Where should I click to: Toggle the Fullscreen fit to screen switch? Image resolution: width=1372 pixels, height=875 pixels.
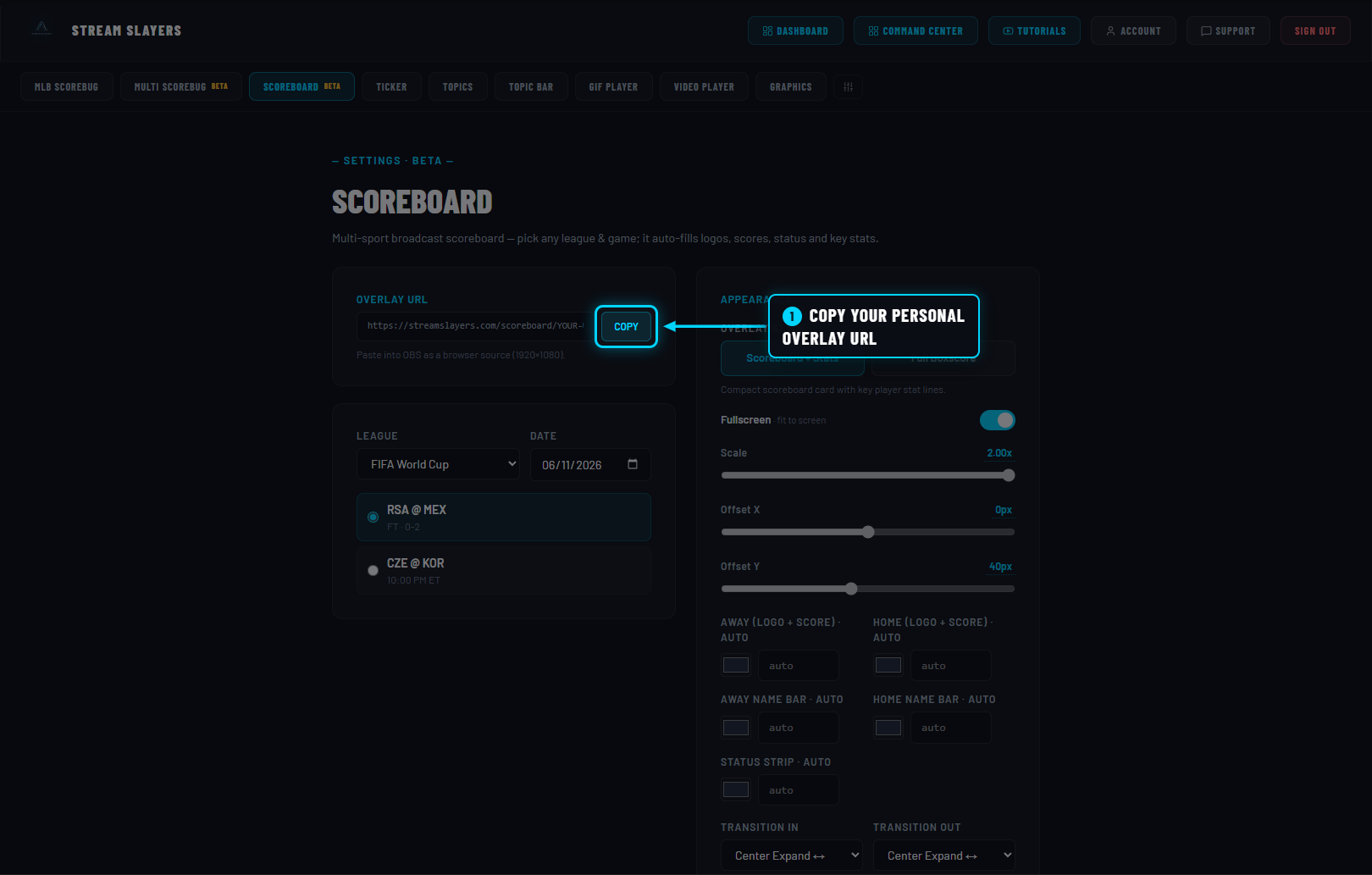[998, 420]
